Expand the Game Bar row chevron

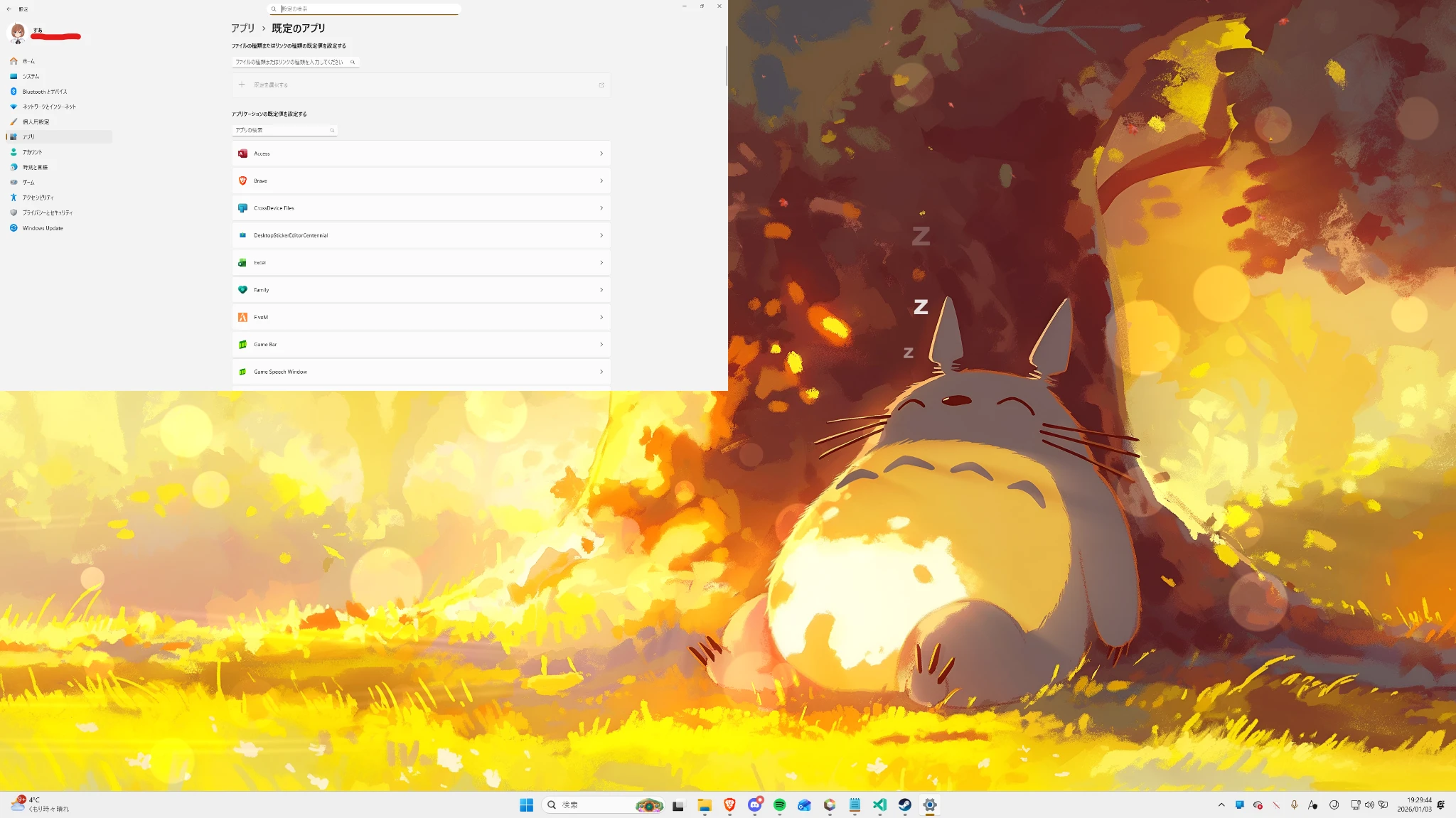click(601, 345)
